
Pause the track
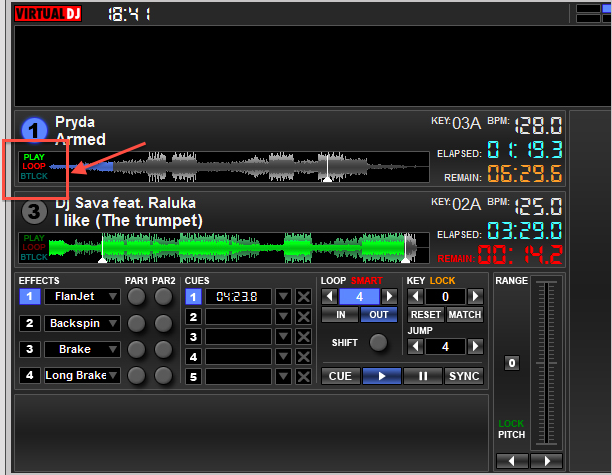tap(423, 376)
